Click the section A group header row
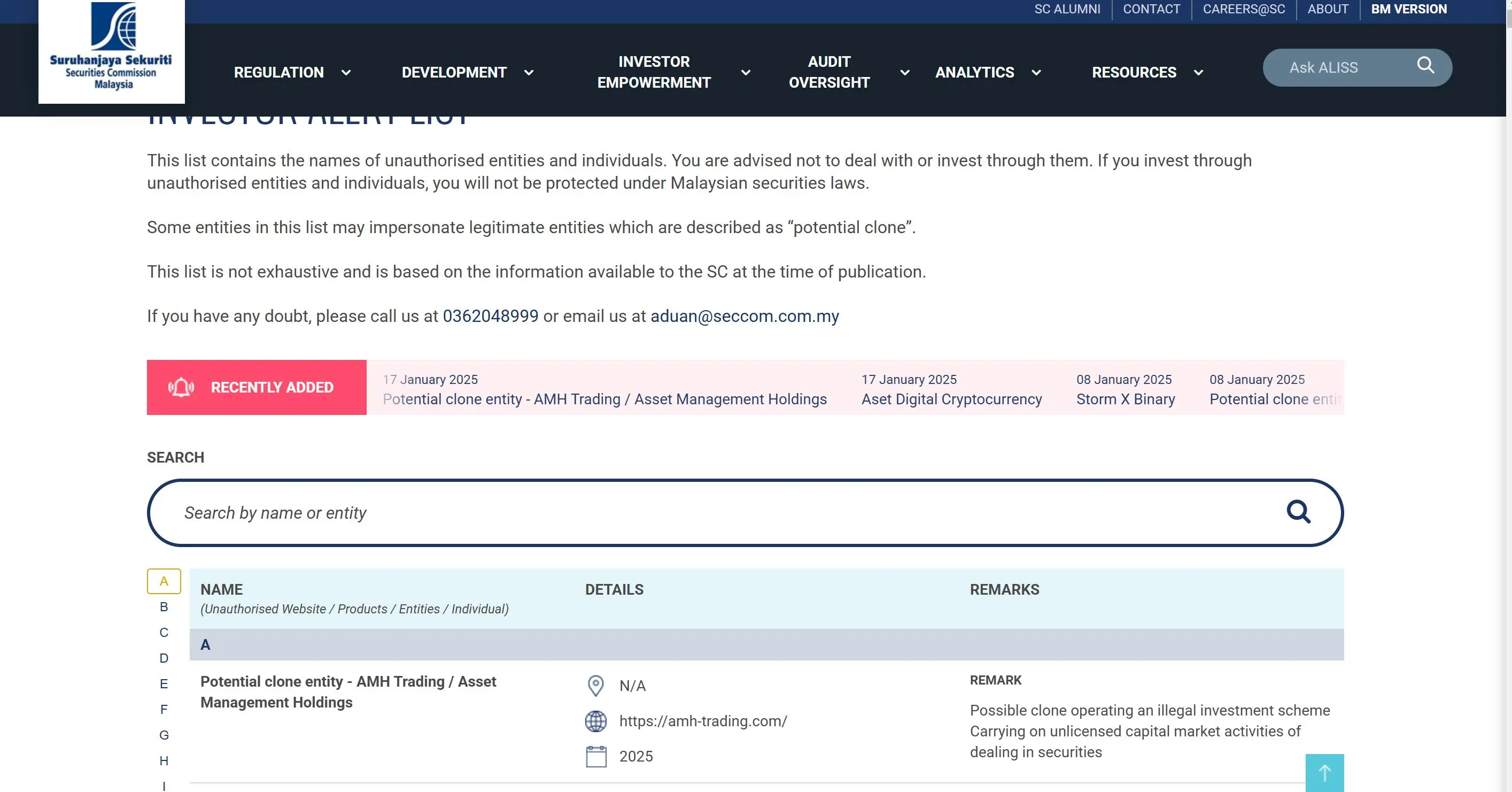This screenshot has width=1512, height=792. tap(766, 644)
